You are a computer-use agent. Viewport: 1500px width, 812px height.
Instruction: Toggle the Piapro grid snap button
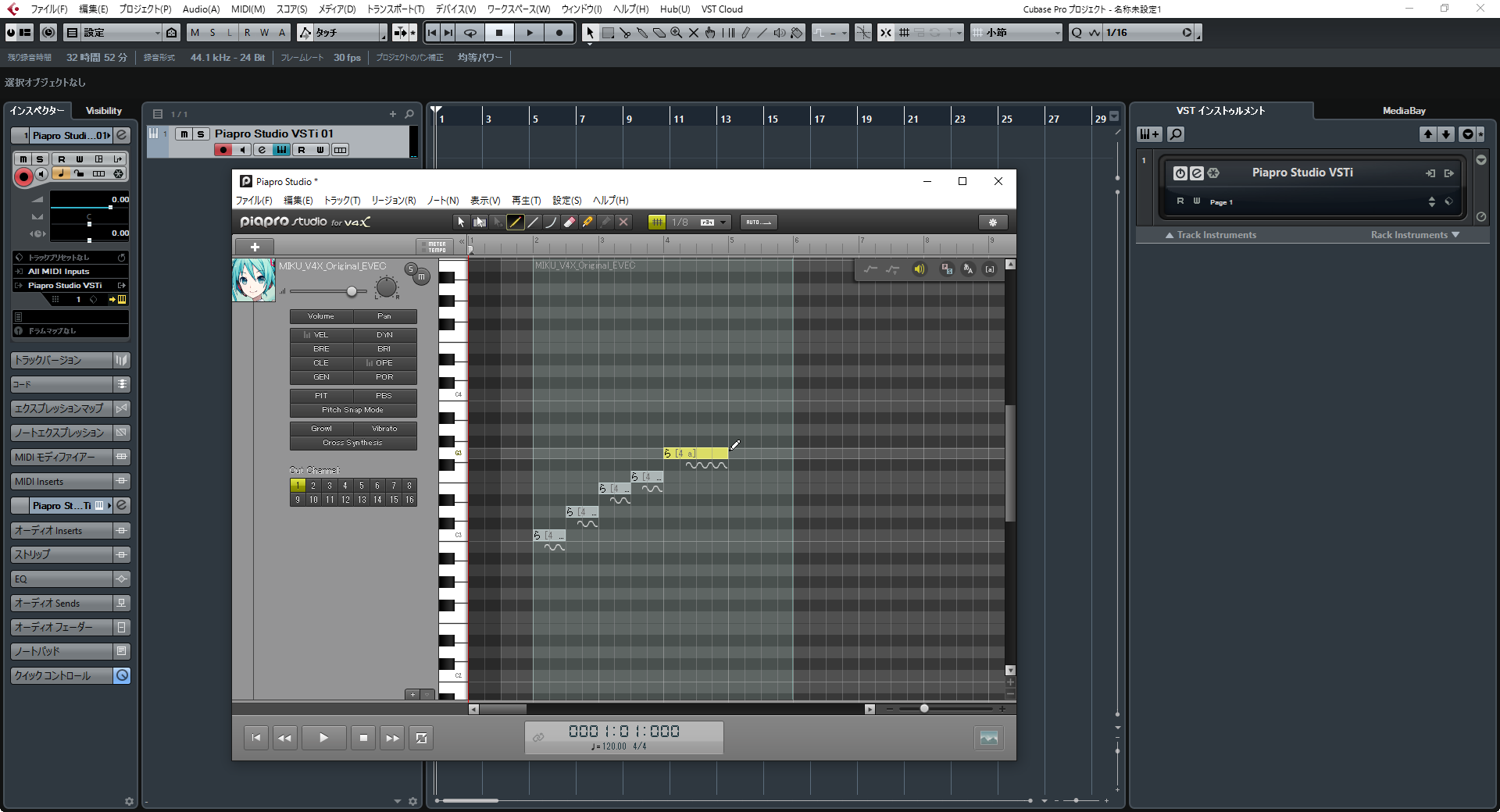coord(657,223)
